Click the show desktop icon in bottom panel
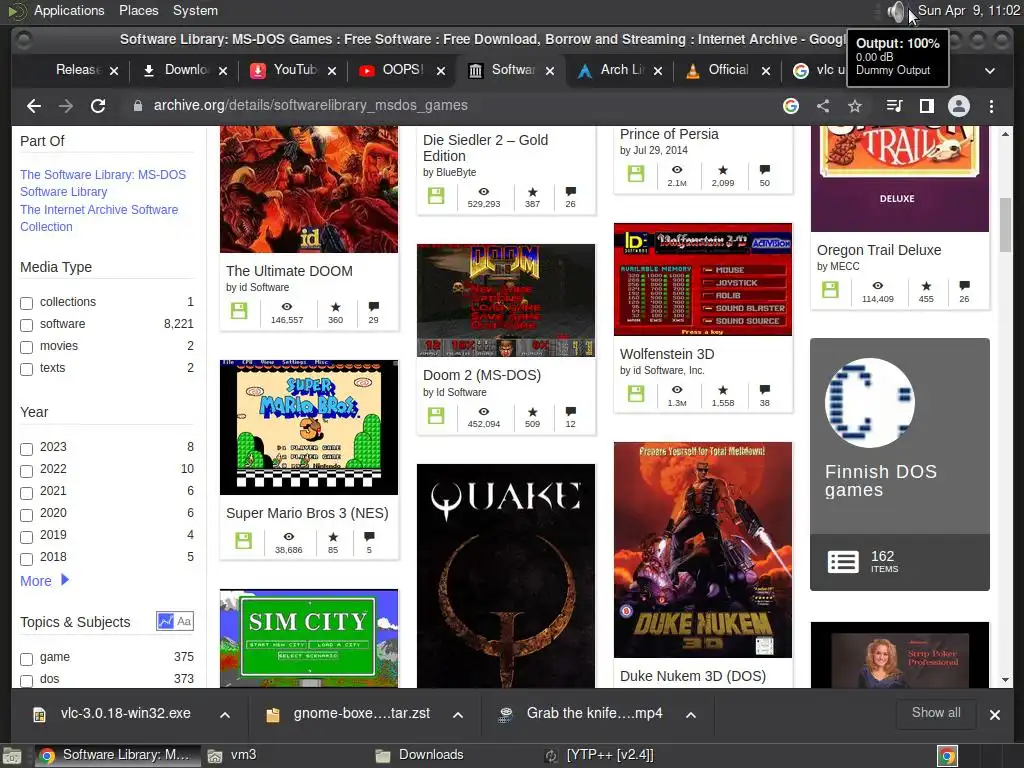The width and height of the screenshot is (1024, 768). point(11,756)
